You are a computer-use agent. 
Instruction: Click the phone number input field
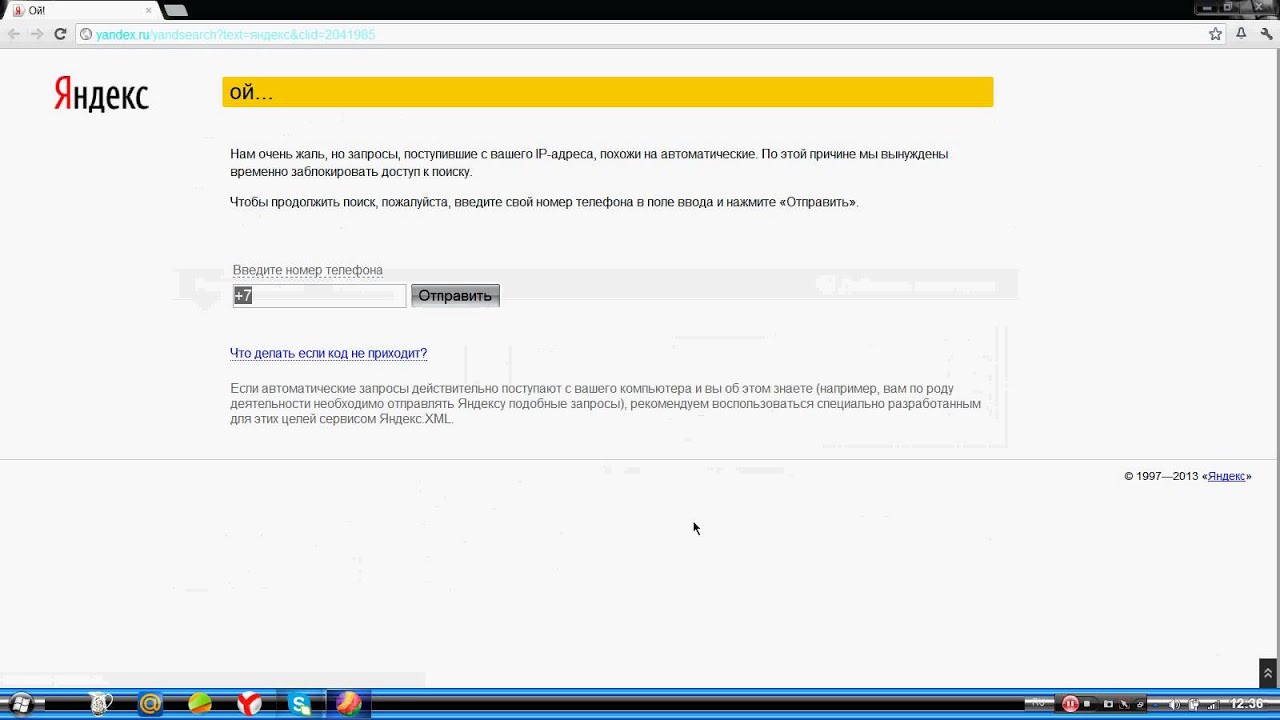319,296
